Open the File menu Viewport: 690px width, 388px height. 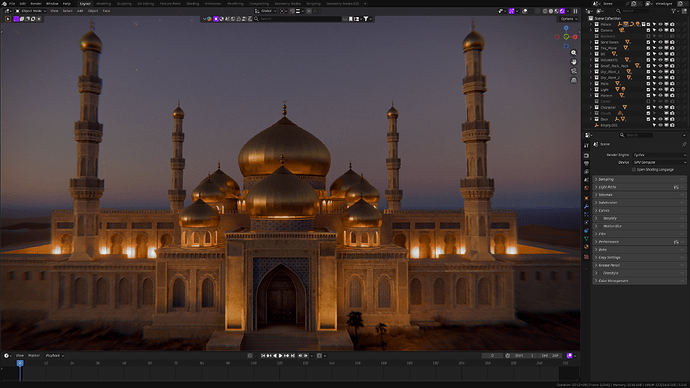tap(12, 4)
